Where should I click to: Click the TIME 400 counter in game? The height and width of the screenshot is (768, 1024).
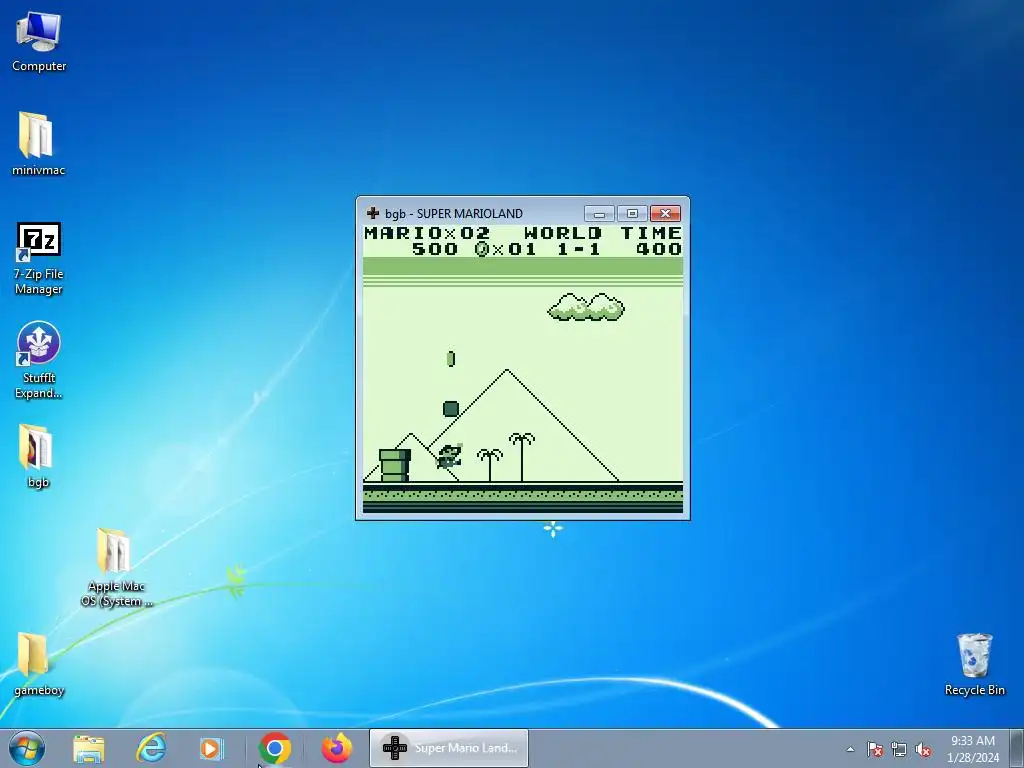tap(651, 240)
